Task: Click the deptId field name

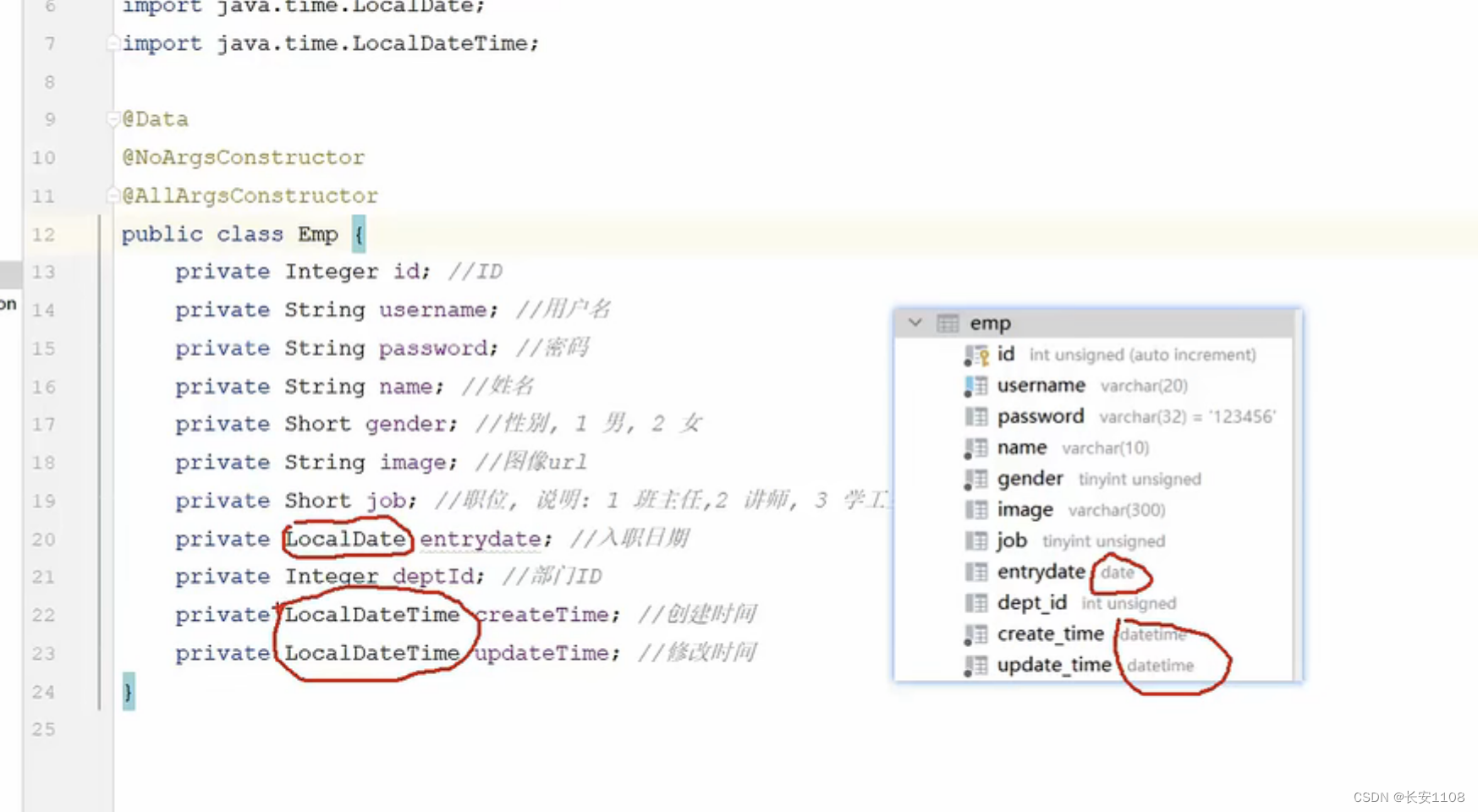Action: click(433, 577)
